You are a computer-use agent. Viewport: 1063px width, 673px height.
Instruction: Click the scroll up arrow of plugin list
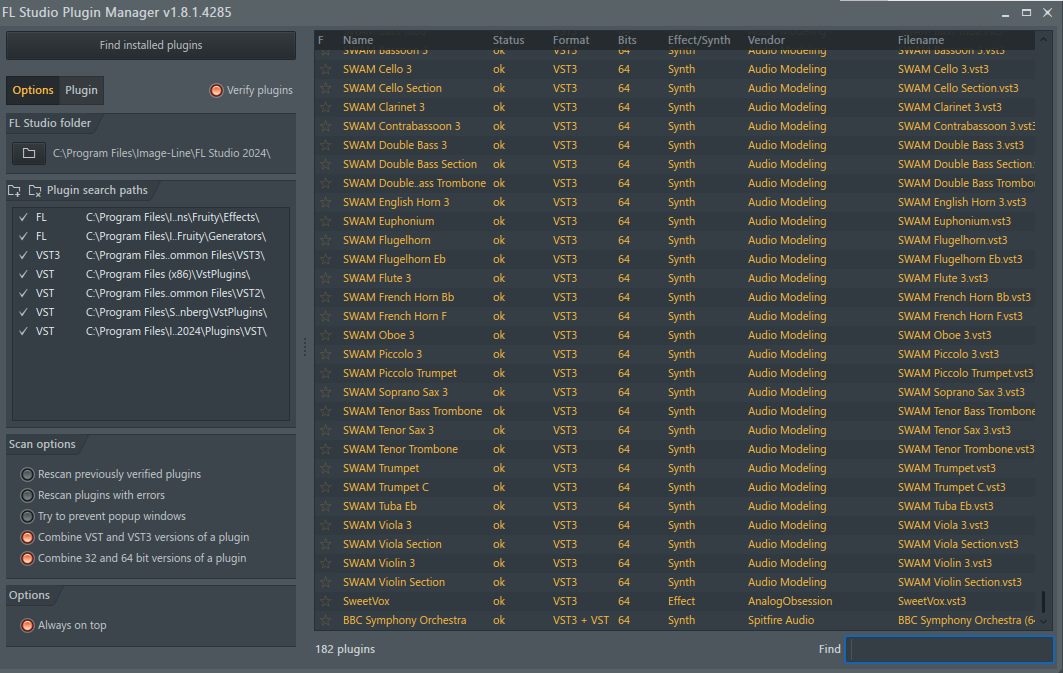tap(1043, 40)
